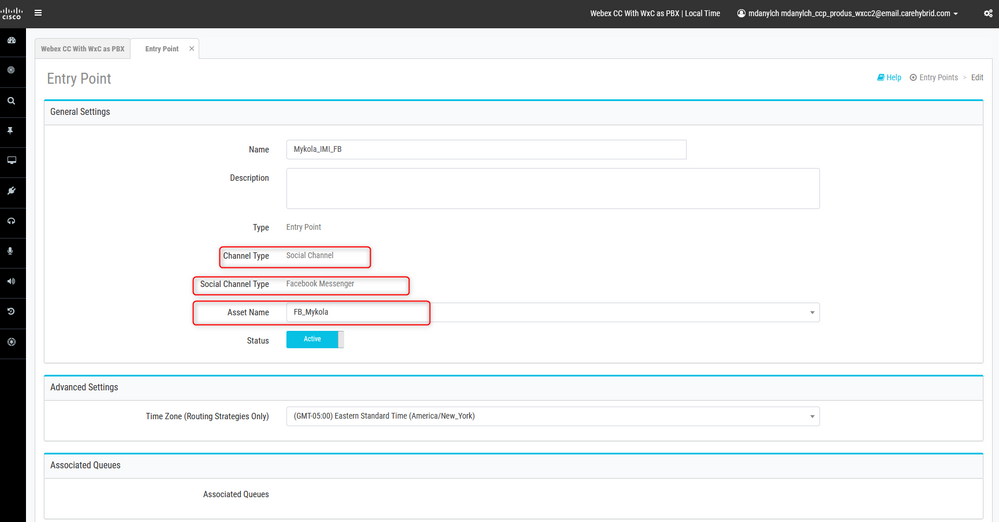Click the Name label

pyautogui.click(x=259, y=150)
